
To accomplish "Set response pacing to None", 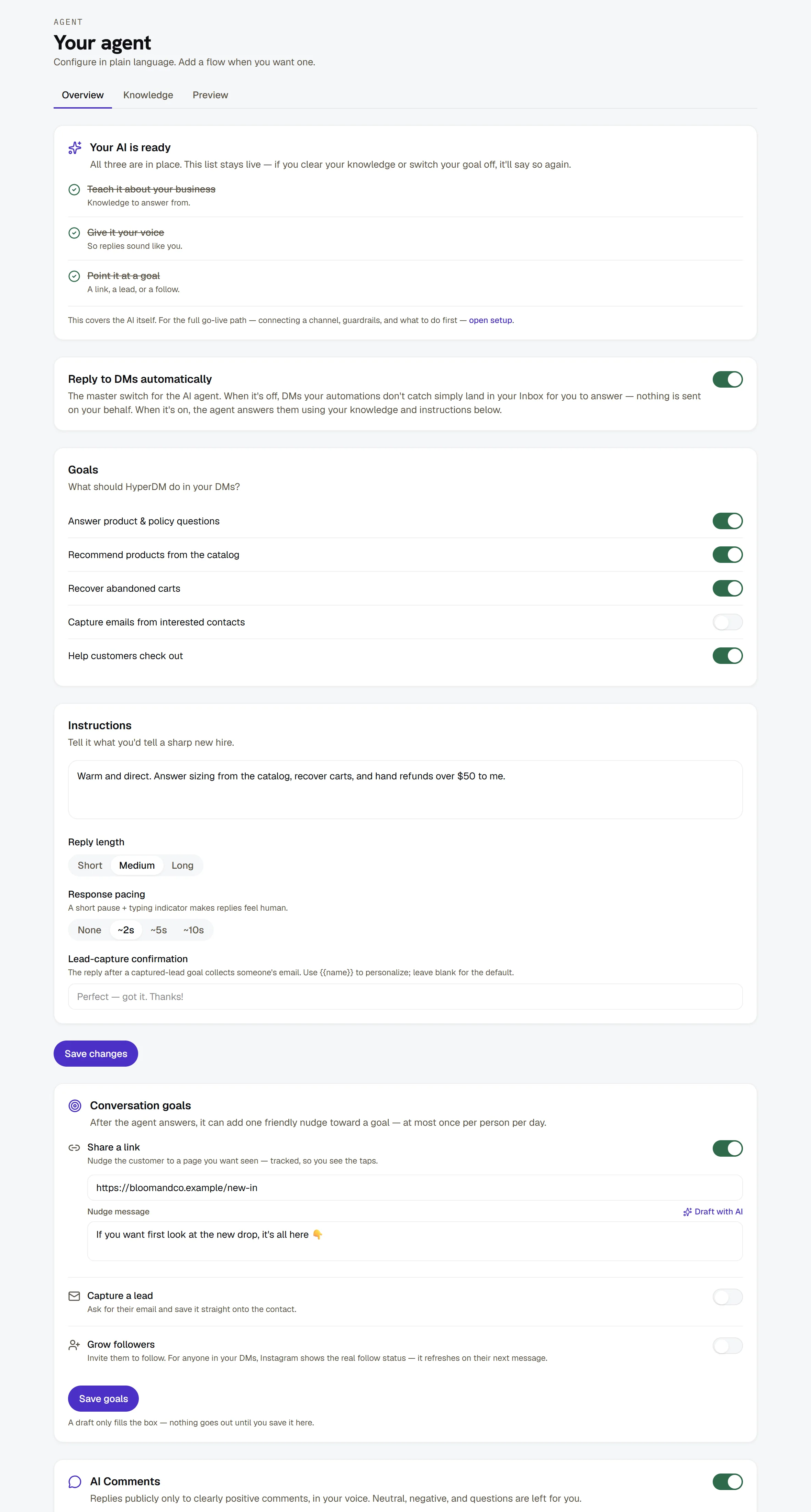I will coord(89,930).
